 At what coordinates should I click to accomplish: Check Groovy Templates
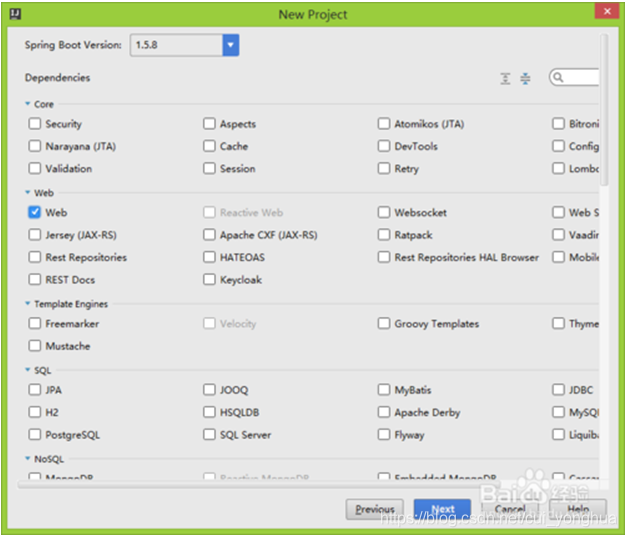(x=384, y=323)
